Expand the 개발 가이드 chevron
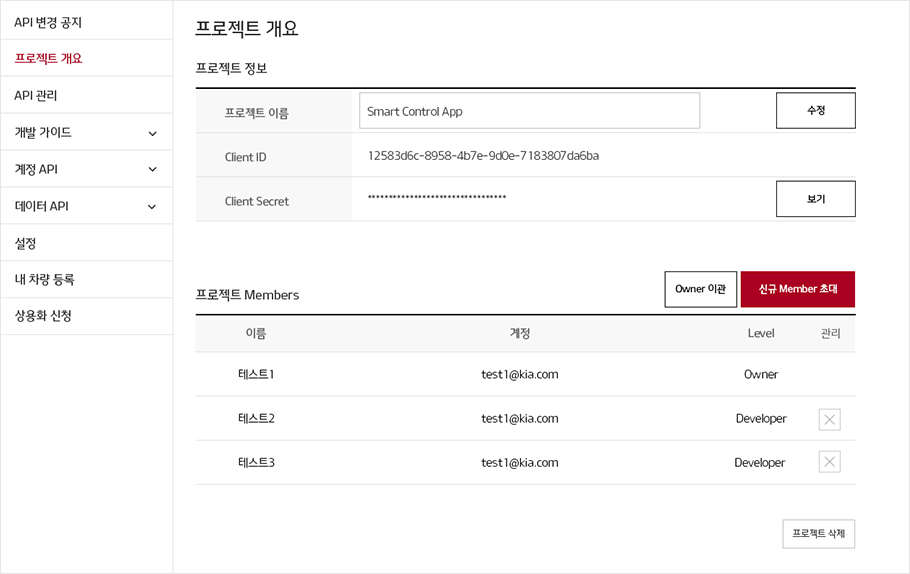Viewport: 910px width, 574px height. tap(152, 133)
